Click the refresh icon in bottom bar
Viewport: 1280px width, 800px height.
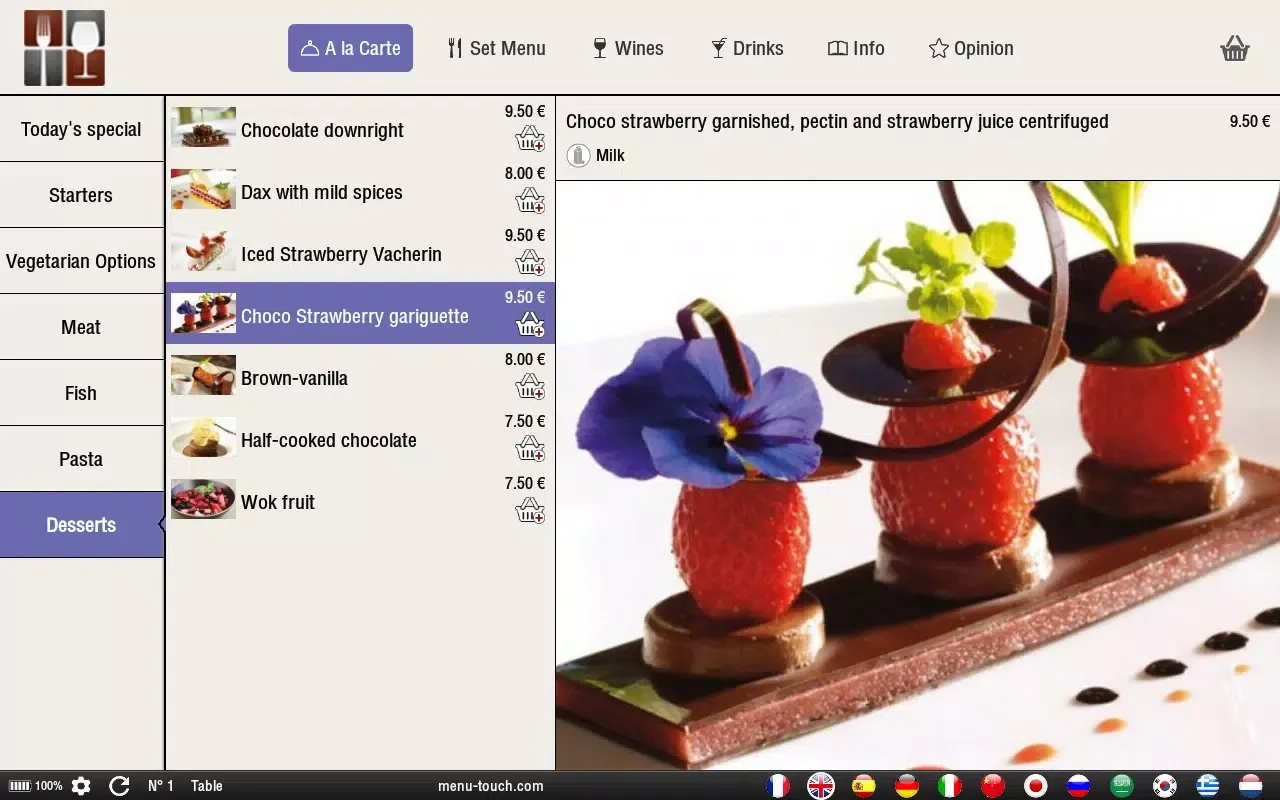(x=119, y=786)
